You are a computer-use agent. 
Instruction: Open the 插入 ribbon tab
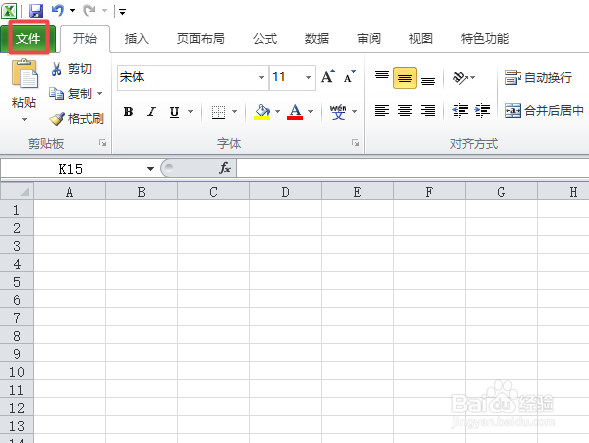(x=137, y=39)
